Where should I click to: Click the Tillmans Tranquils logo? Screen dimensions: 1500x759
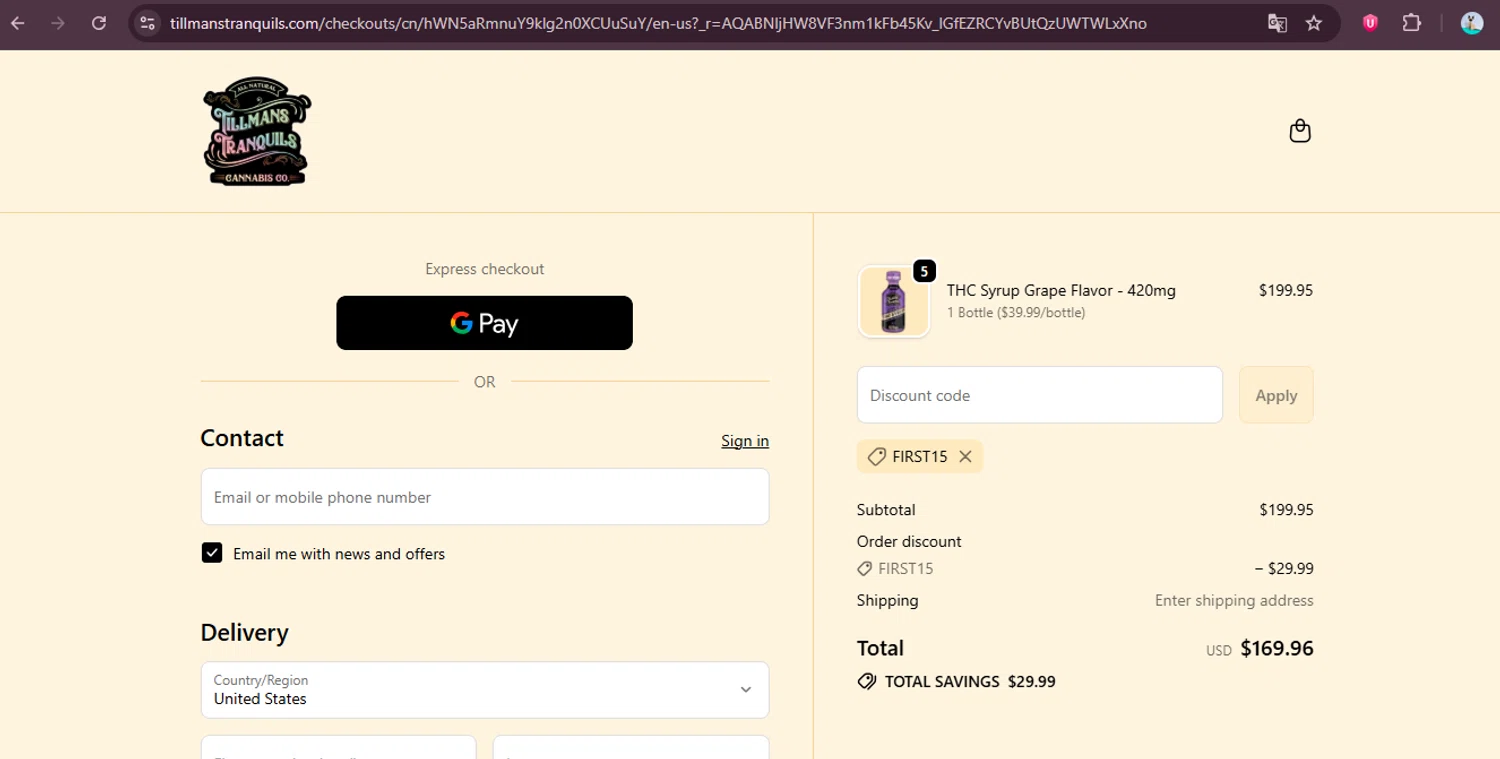click(257, 131)
